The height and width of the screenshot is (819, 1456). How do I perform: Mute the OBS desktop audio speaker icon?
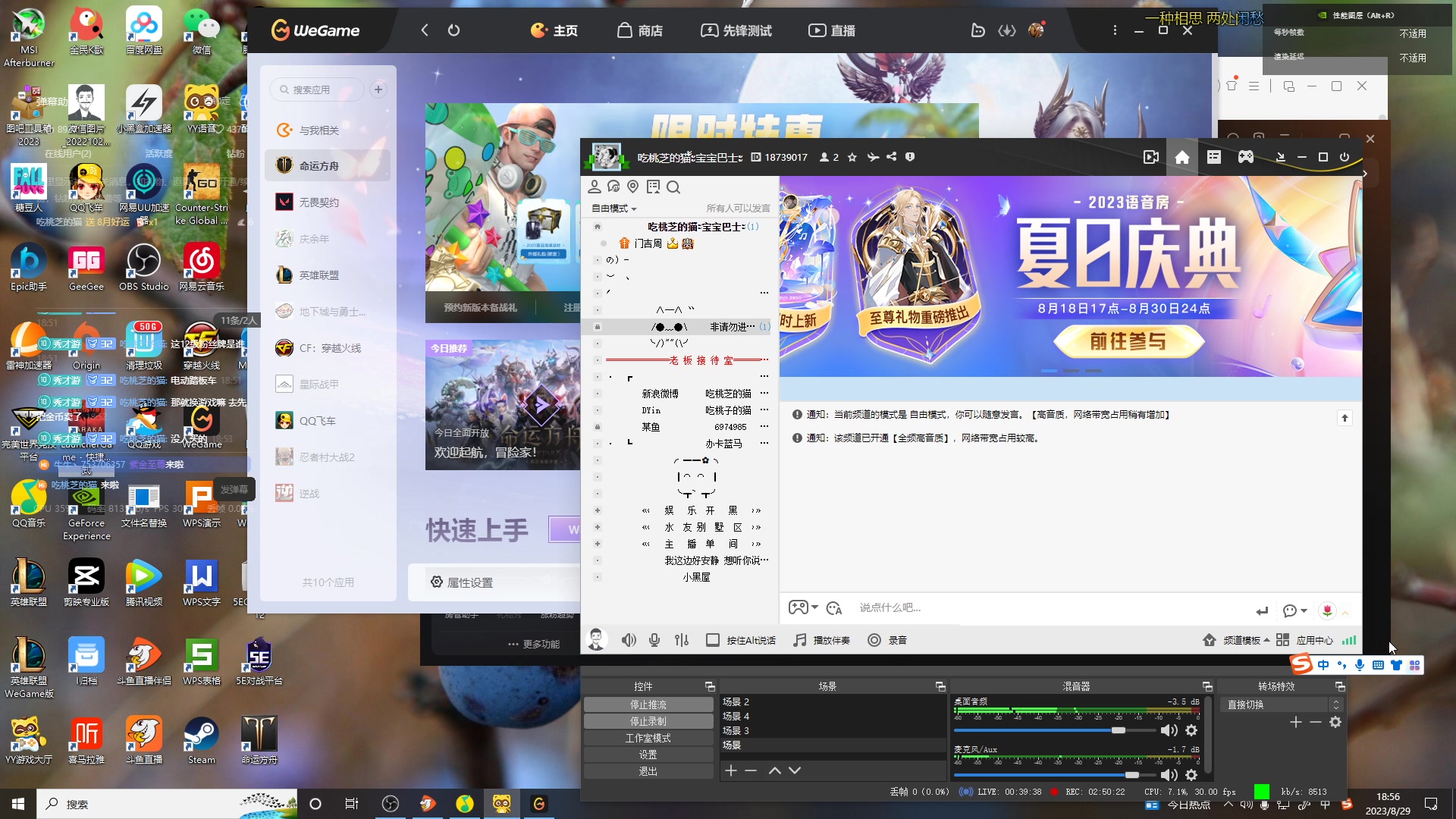pyautogui.click(x=1169, y=730)
